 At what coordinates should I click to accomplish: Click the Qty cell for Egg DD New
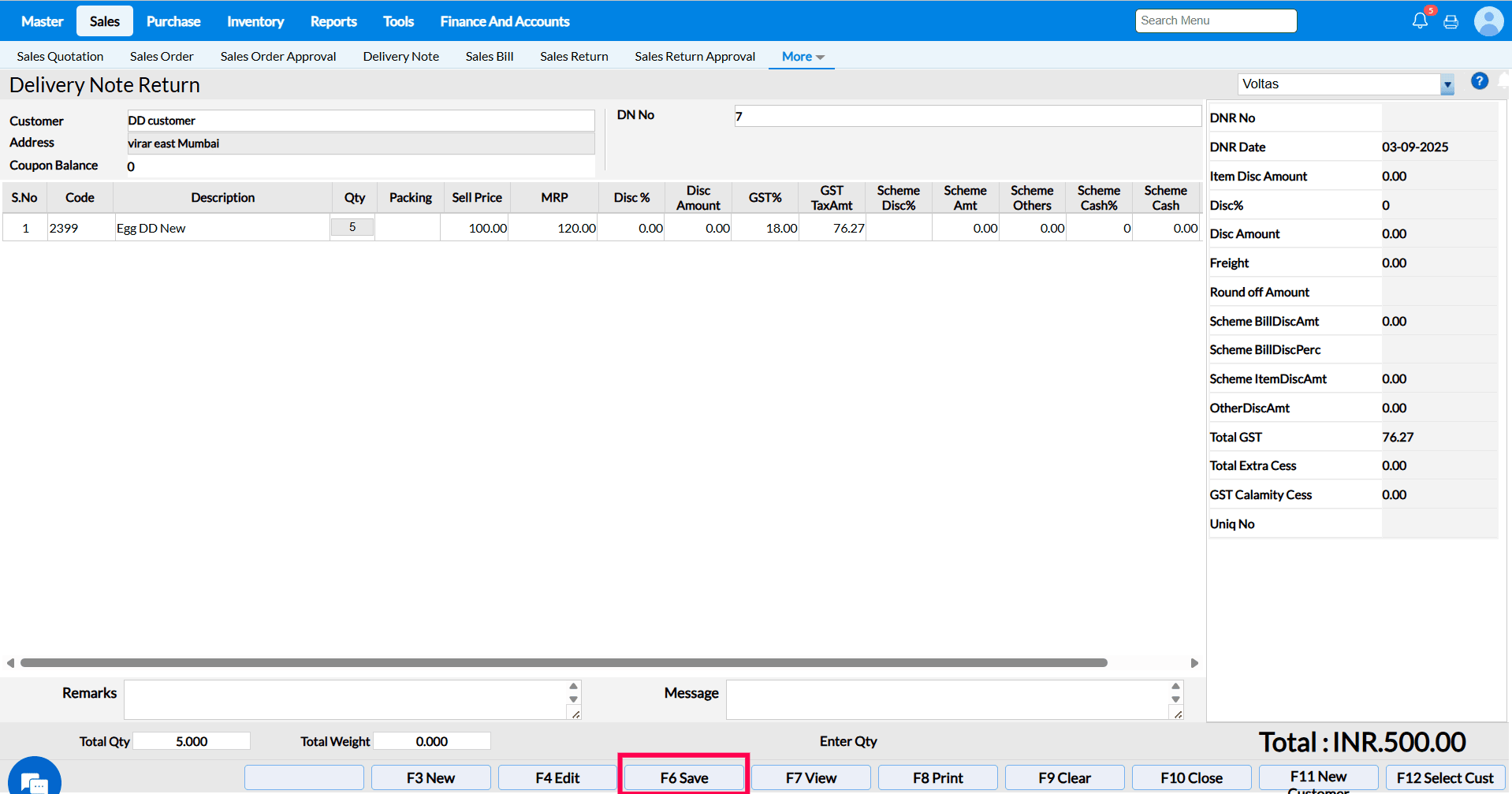pyautogui.click(x=352, y=228)
